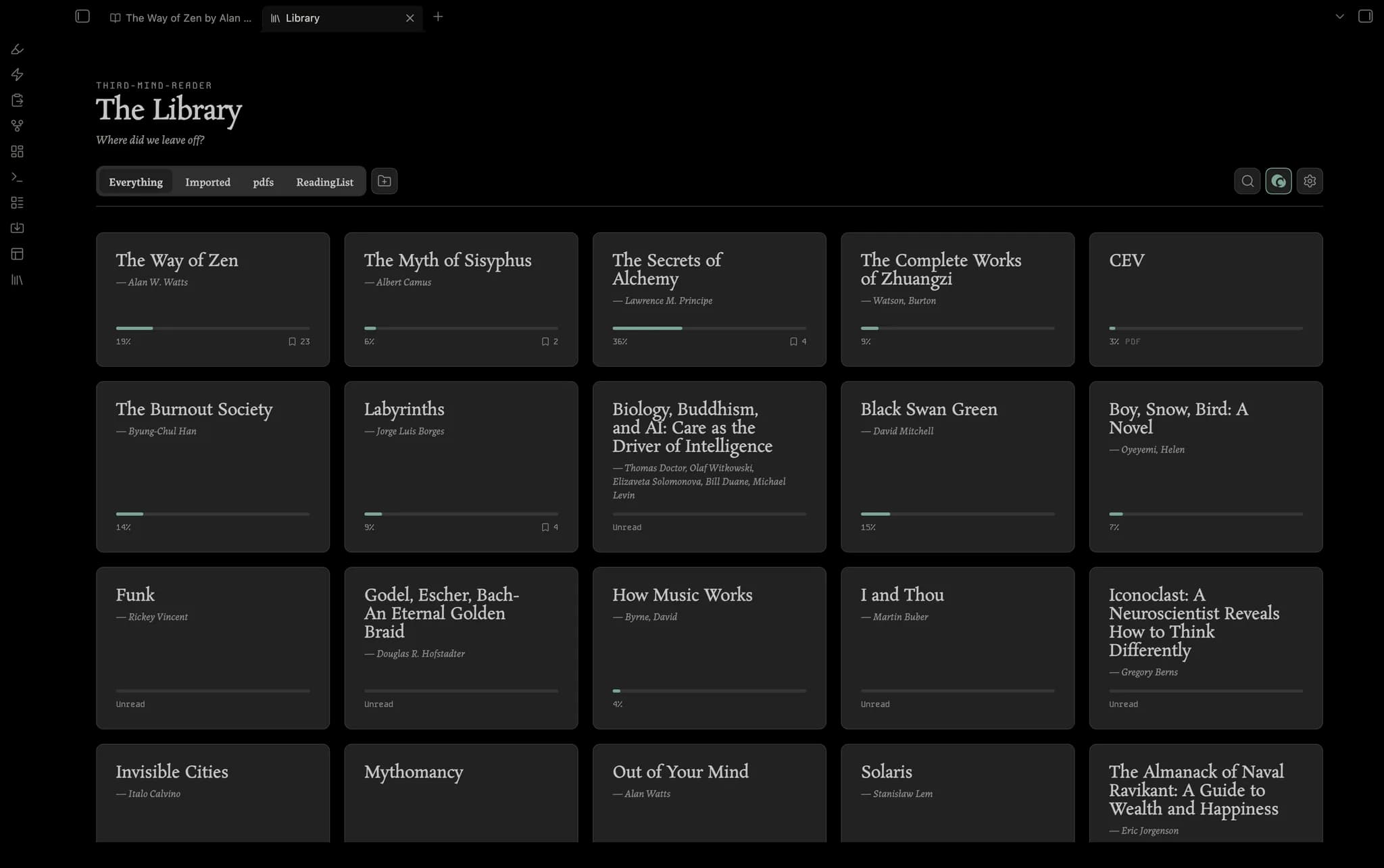Open Funk by Rickey Vincent

pyautogui.click(x=213, y=648)
